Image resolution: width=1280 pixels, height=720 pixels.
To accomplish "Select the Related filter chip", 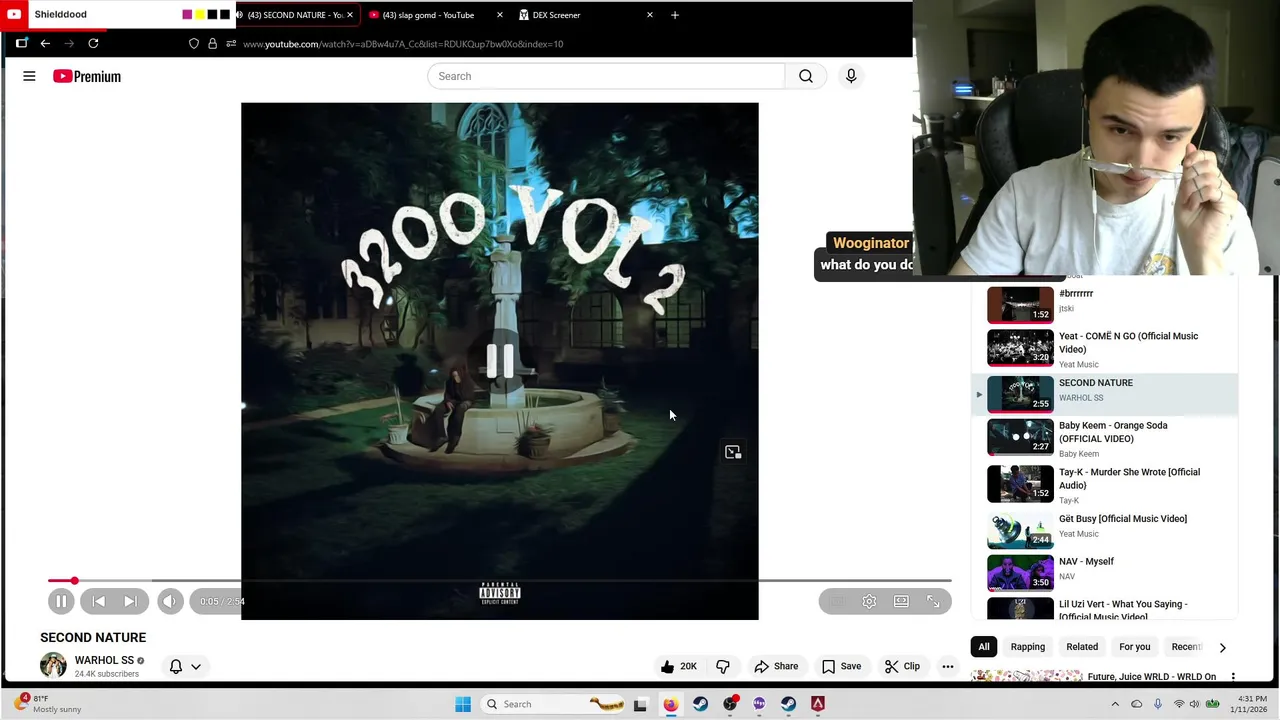I will click(x=1082, y=647).
